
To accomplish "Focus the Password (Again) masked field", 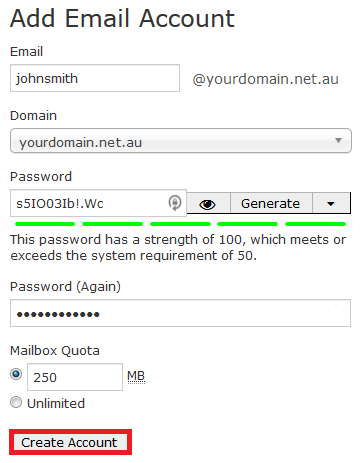I will click(x=180, y=313).
